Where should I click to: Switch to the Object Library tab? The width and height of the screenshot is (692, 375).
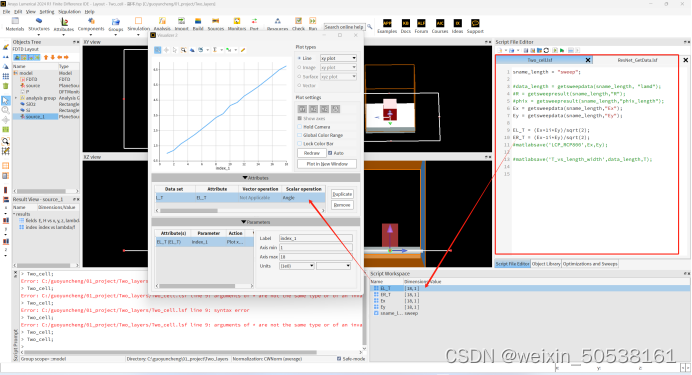pos(546,264)
